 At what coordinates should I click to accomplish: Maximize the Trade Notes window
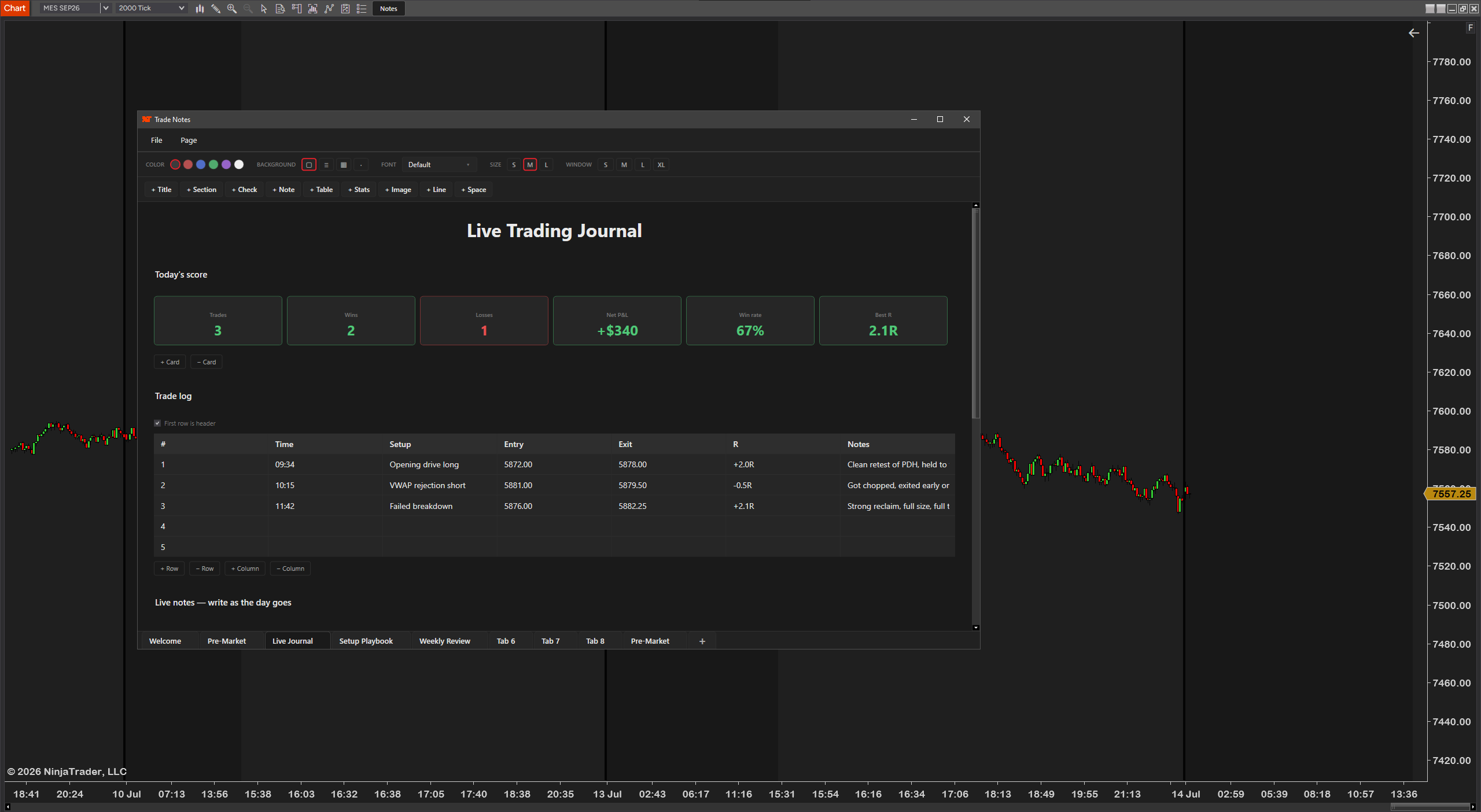pyautogui.click(x=940, y=119)
